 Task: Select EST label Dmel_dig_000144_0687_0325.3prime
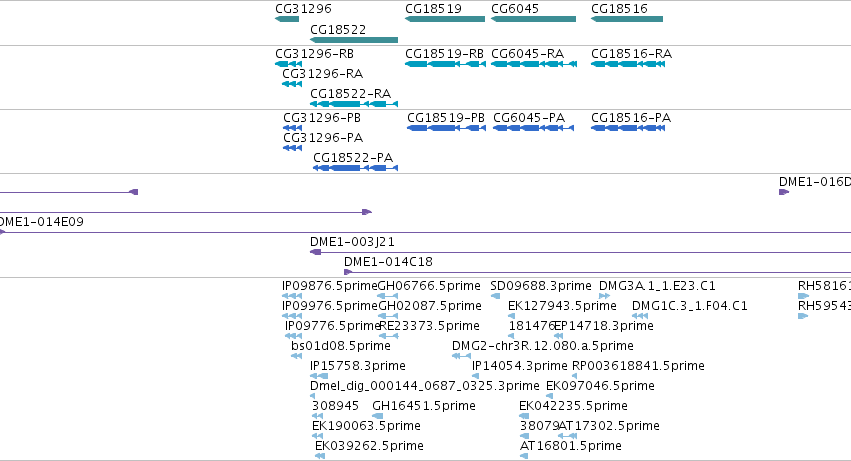point(425,387)
